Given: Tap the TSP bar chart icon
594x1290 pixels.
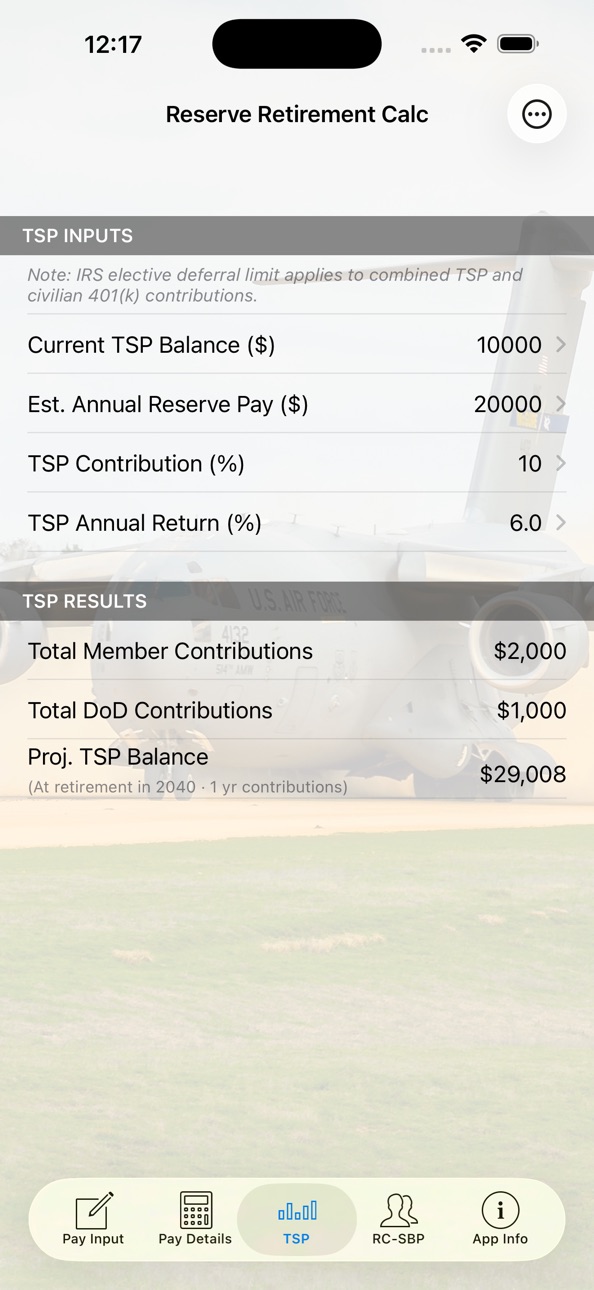Looking at the screenshot, I should click(x=297, y=1211).
